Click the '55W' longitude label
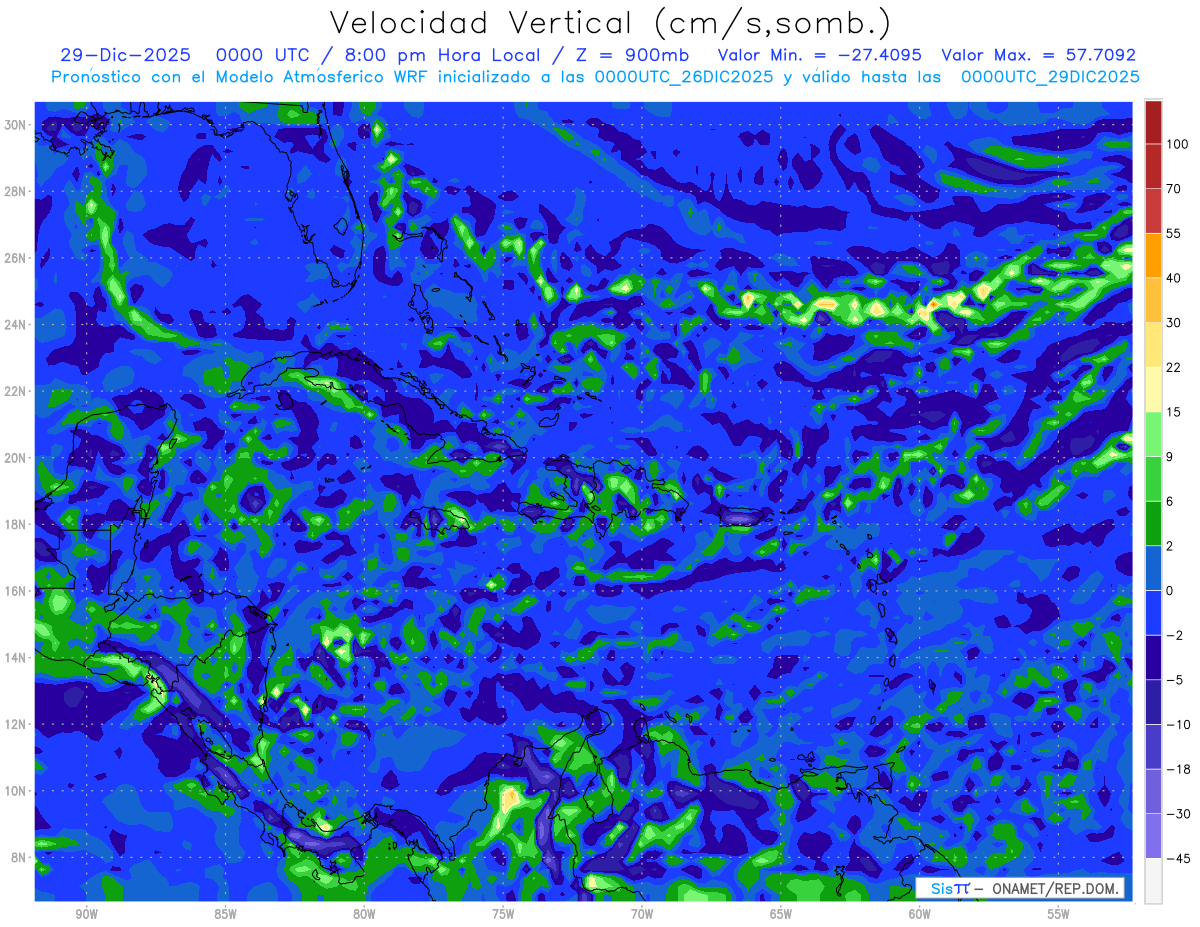Viewport: 1200px width, 927px height. pos(1058,915)
